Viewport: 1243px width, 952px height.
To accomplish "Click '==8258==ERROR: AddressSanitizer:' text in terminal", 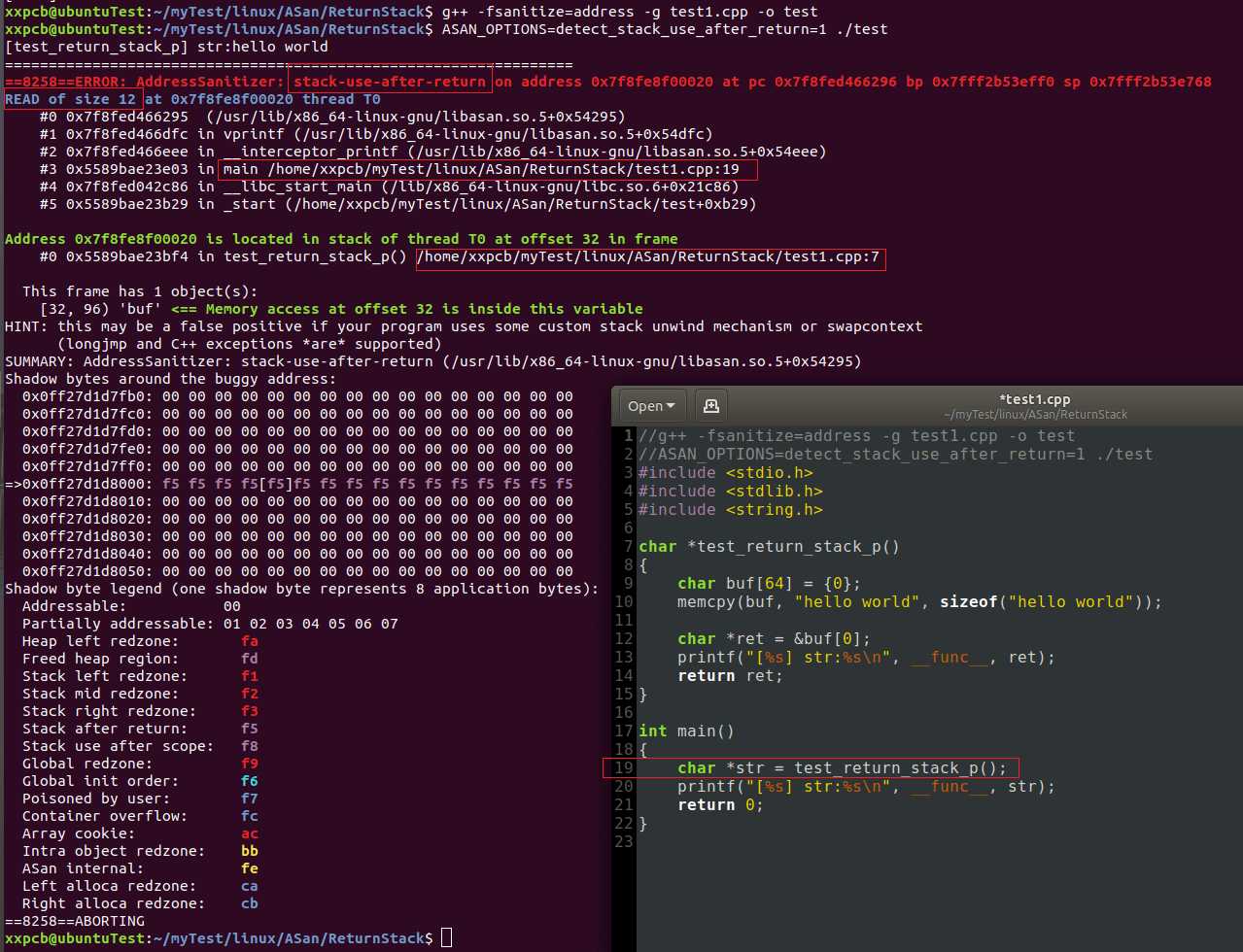I will click(x=145, y=82).
